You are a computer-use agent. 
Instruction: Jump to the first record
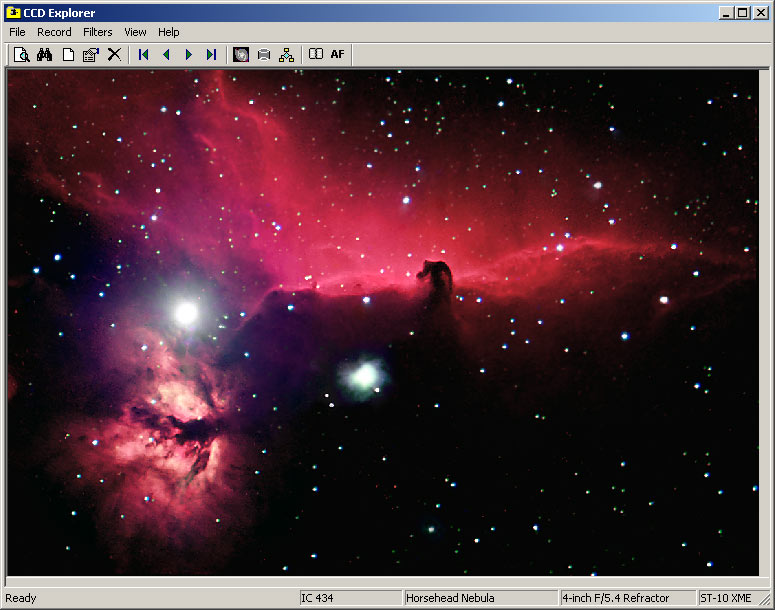[143, 54]
